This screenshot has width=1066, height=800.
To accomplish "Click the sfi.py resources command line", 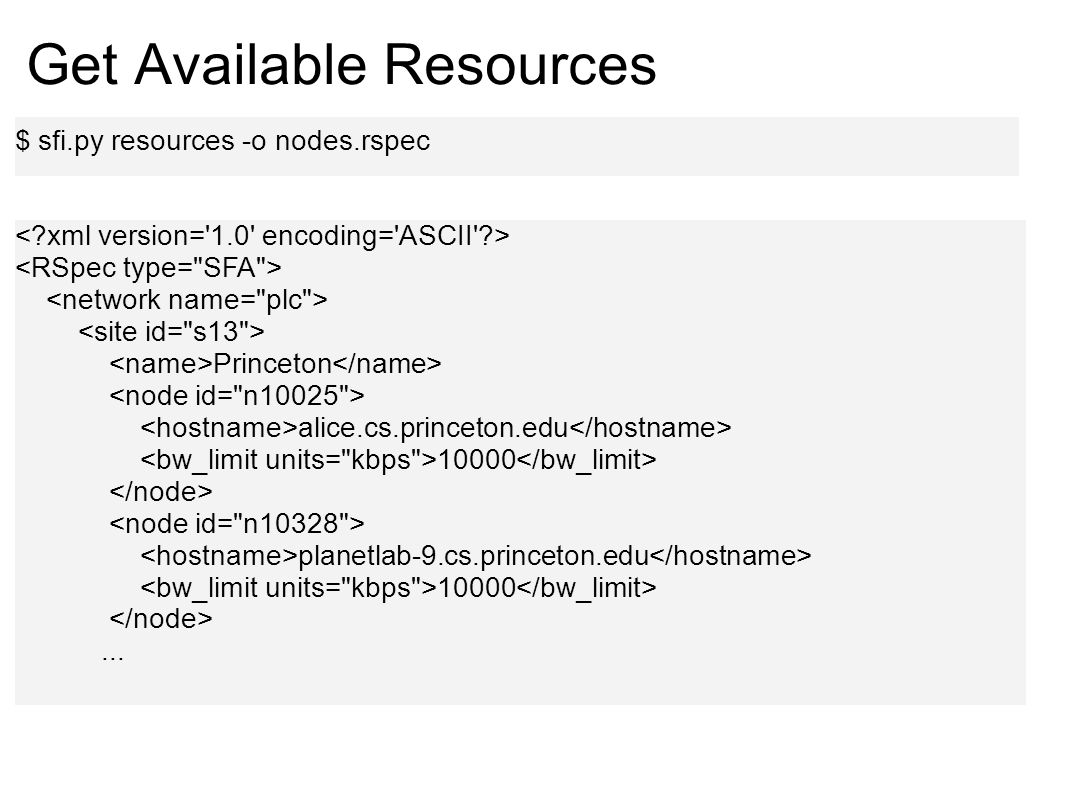I will coord(223,141).
